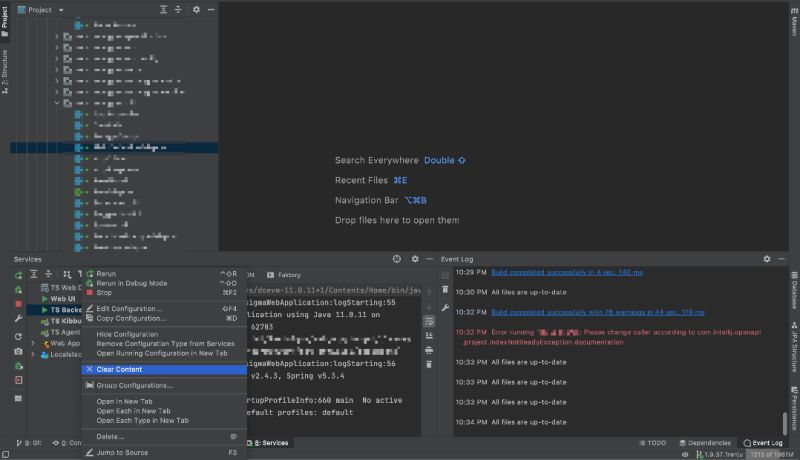The height and width of the screenshot is (460, 800).
Task: Click the layout icon at bottom of Services sidebar
Action: pyautogui.click(x=18, y=398)
